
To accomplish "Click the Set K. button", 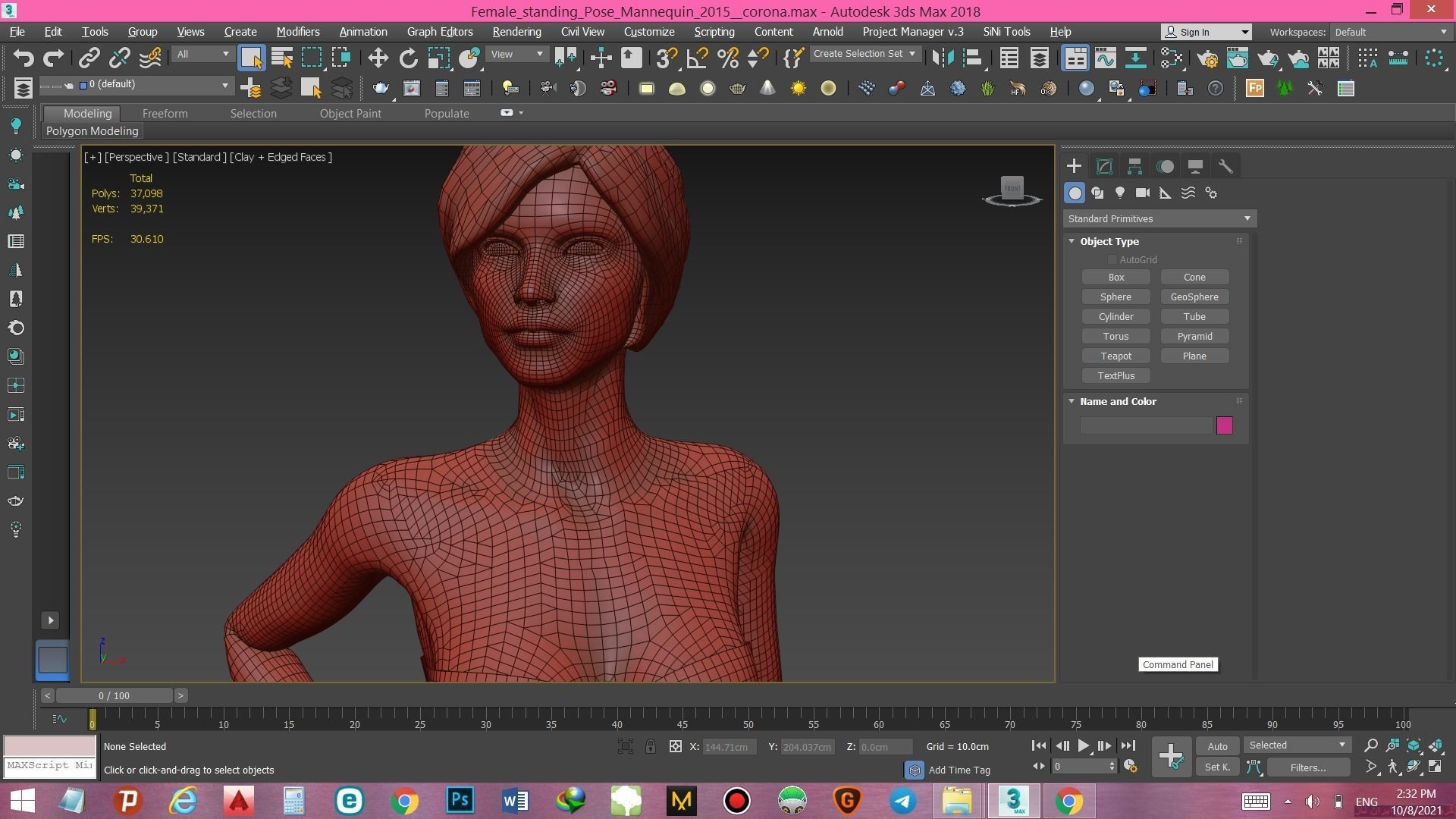I will click(1217, 767).
